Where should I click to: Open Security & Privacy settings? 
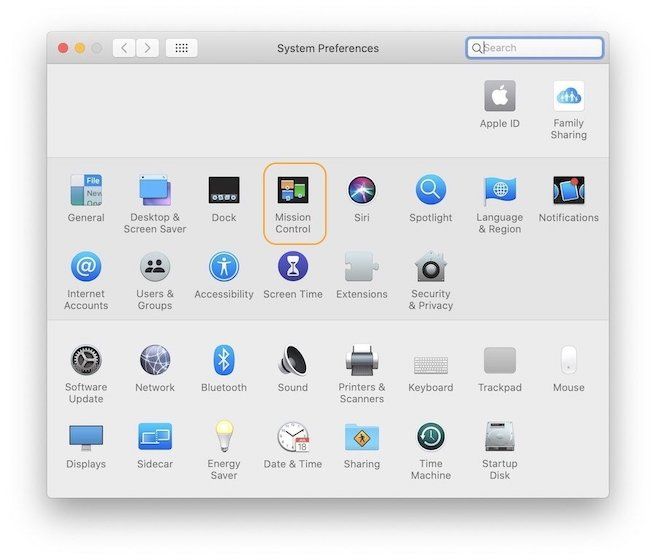pyautogui.click(x=431, y=268)
